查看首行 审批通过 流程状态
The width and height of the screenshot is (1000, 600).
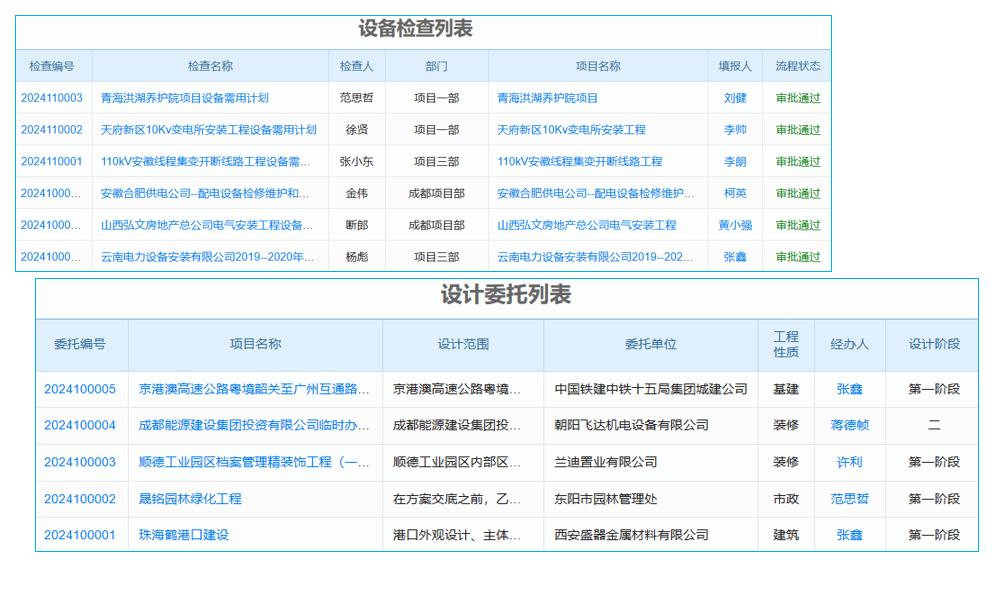797,98
